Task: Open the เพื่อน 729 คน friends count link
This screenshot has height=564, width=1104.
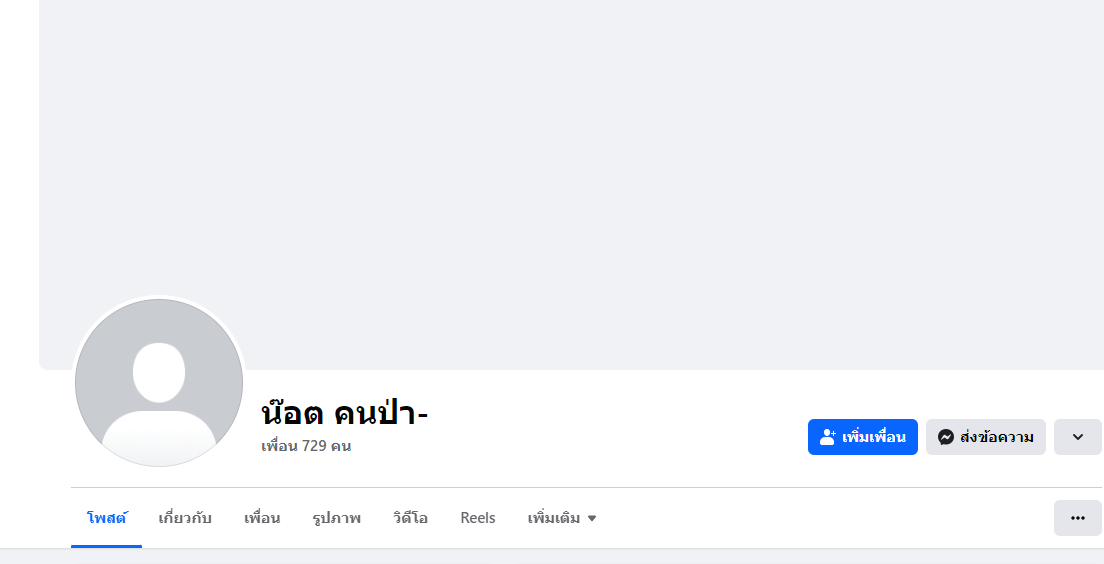Action: [x=306, y=446]
